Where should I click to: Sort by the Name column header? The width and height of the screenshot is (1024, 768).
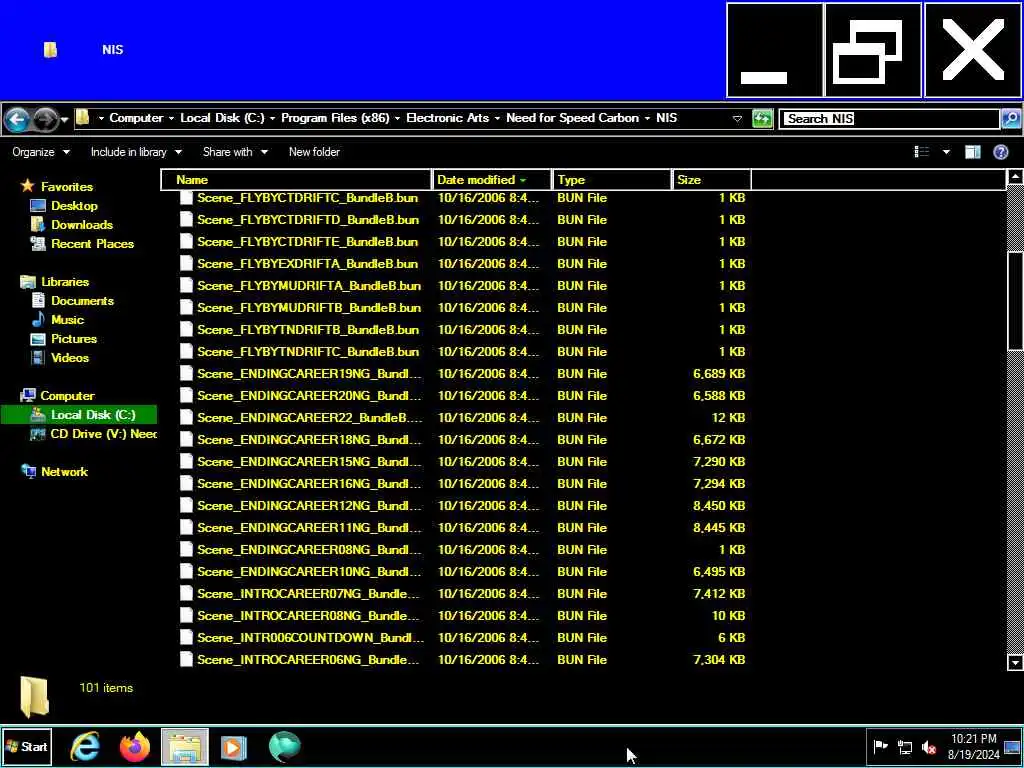(x=296, y=180)
